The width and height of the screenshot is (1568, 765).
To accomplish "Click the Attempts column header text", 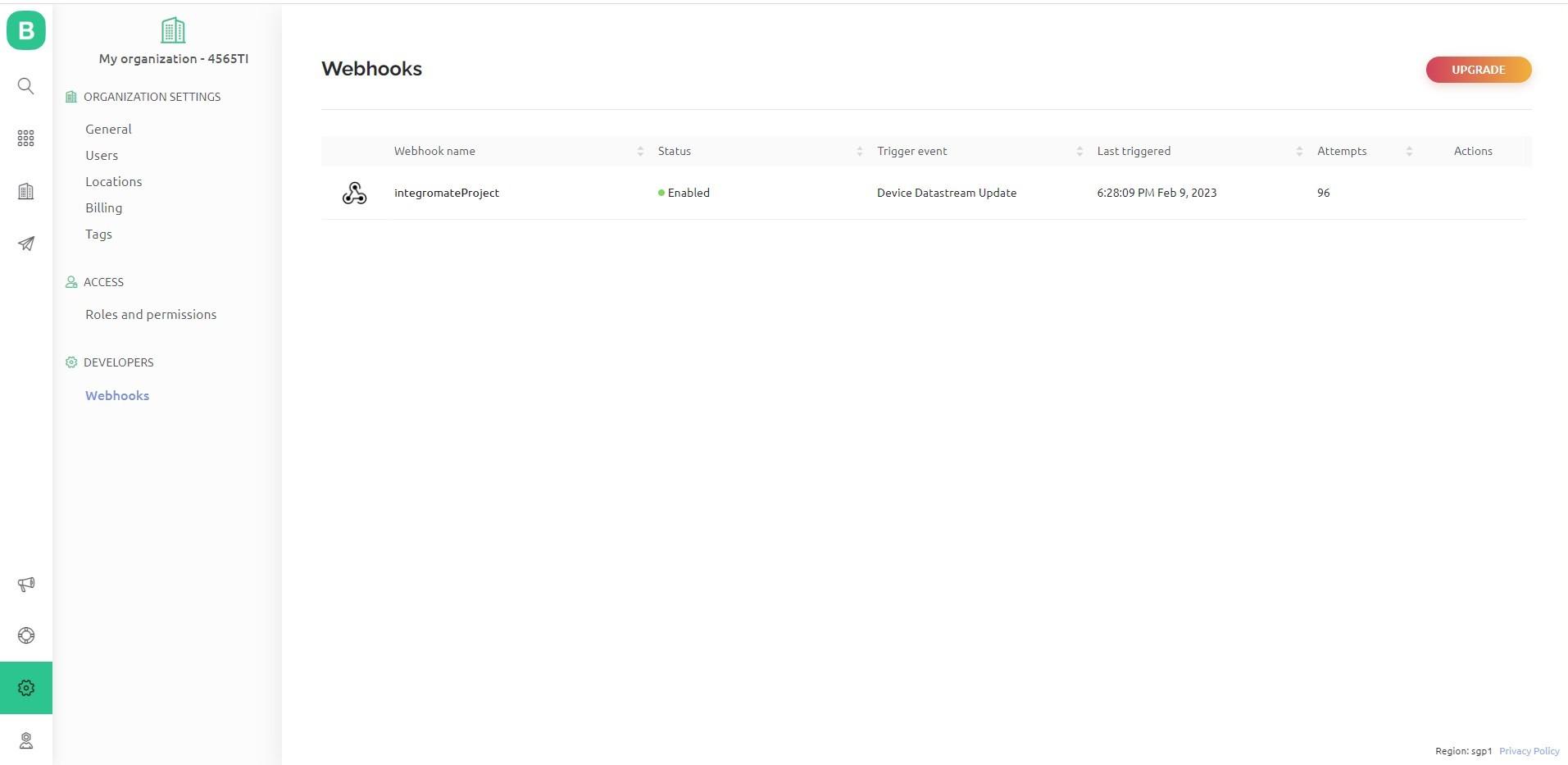I will click(x=1342, y=151).
